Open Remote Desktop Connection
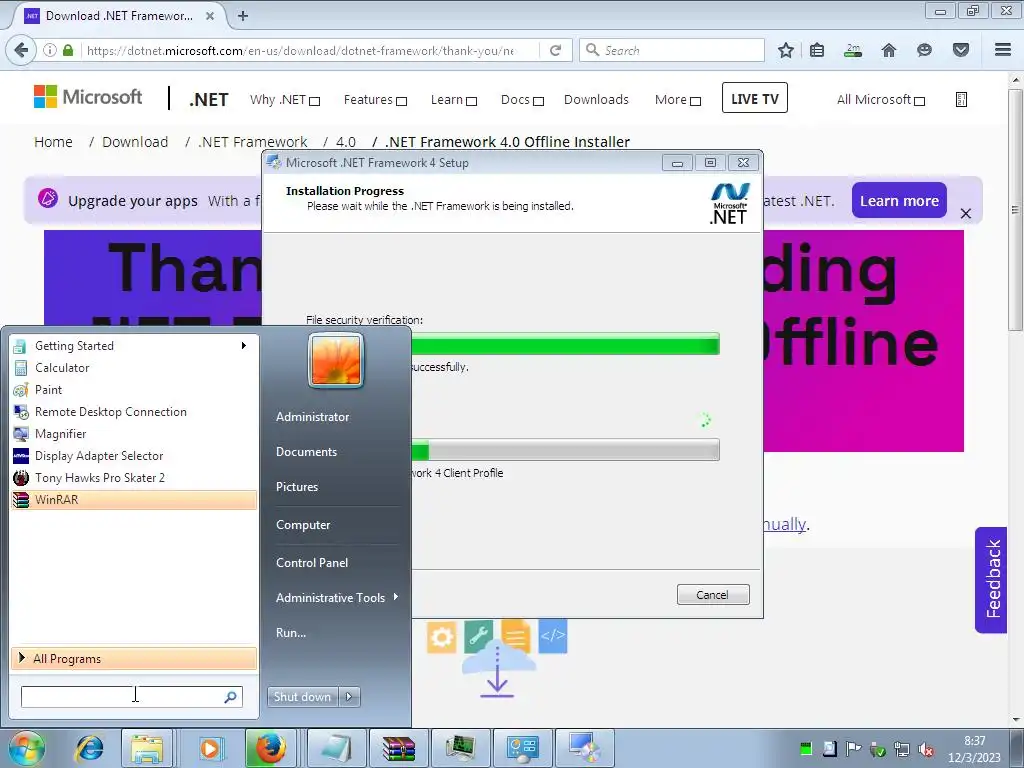 [x=134, y=412]
